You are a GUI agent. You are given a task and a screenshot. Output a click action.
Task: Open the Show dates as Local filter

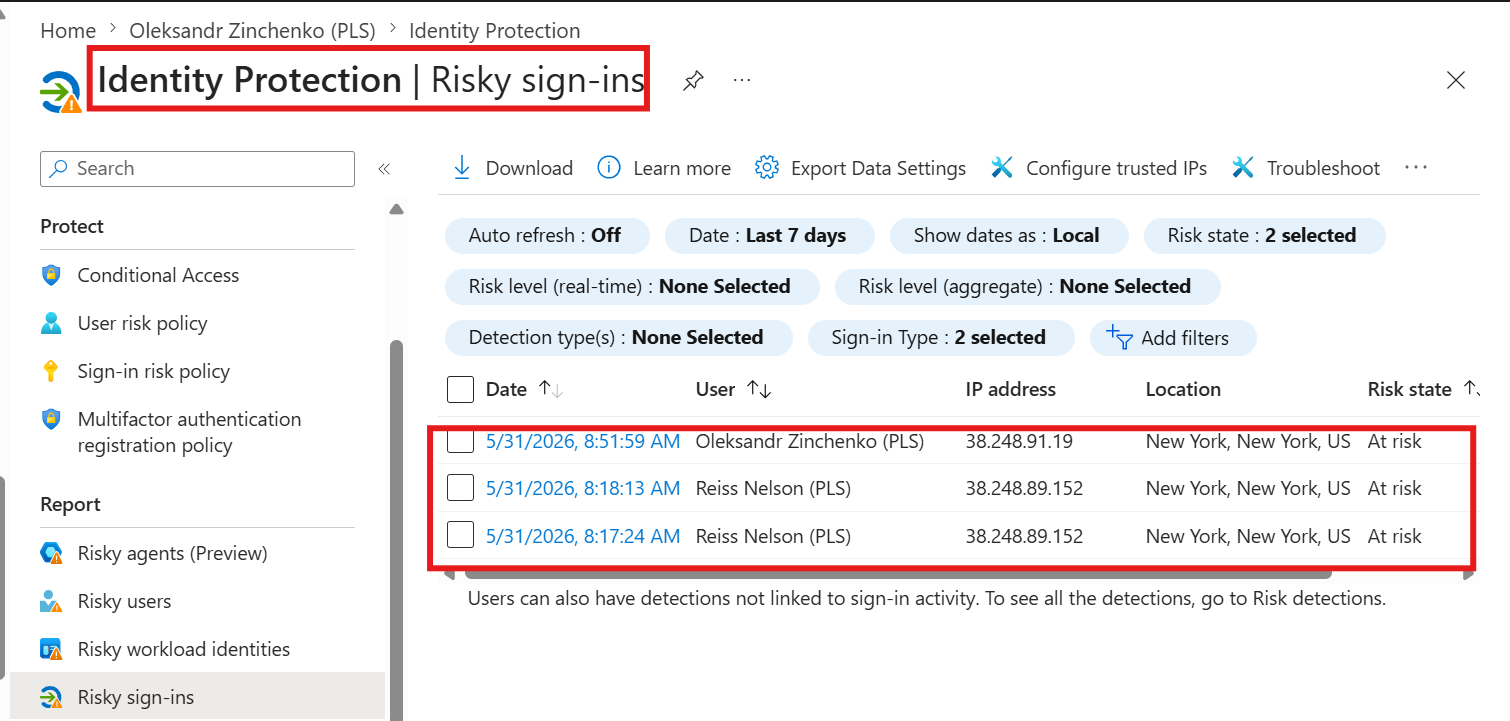1007,236
